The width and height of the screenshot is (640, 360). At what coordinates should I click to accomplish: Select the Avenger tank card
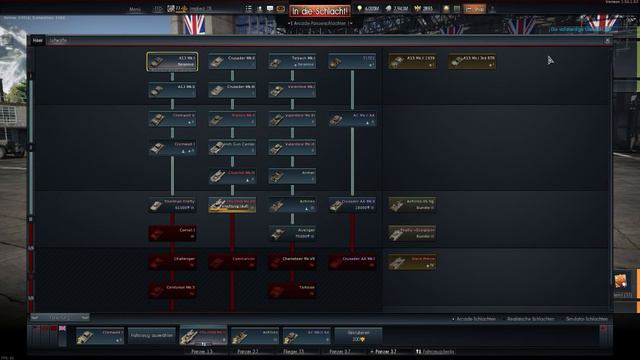(292, 233)
